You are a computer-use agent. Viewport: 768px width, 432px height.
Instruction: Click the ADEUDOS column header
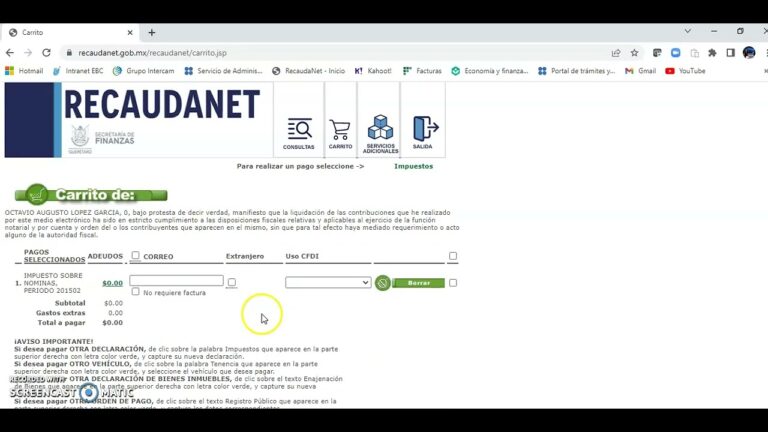point(105,256)
